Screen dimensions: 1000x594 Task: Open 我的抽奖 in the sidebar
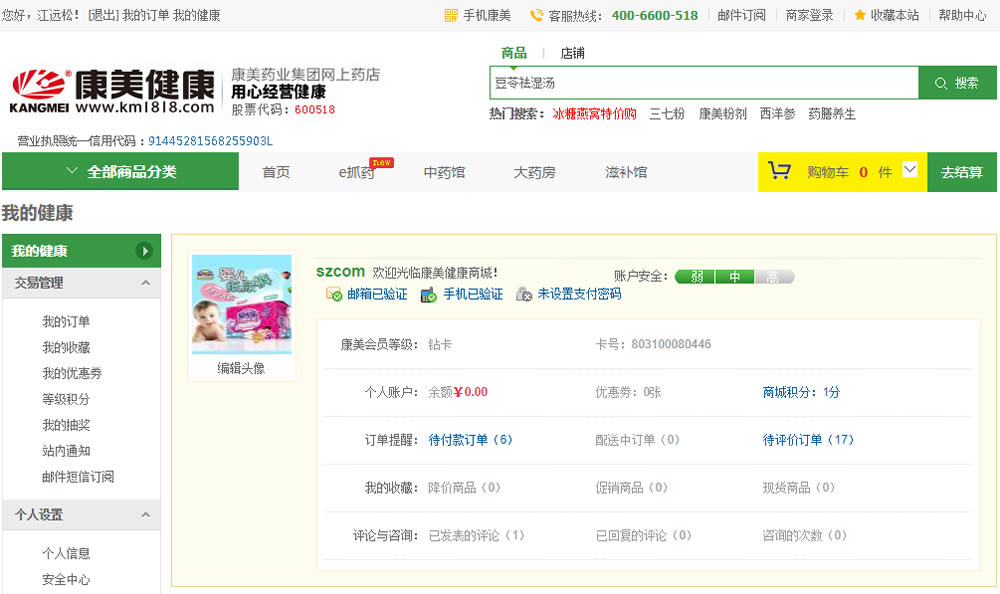[x=66, y=425]
